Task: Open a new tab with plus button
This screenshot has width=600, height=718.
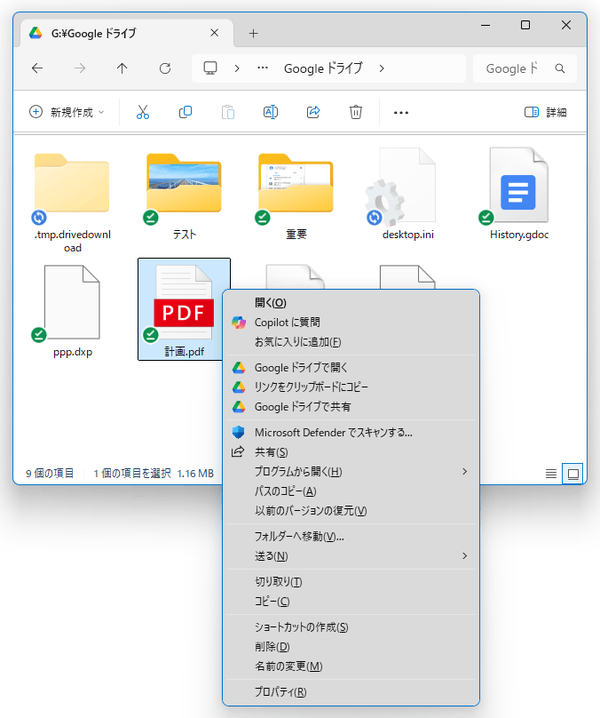Action: tap(253, 33)
